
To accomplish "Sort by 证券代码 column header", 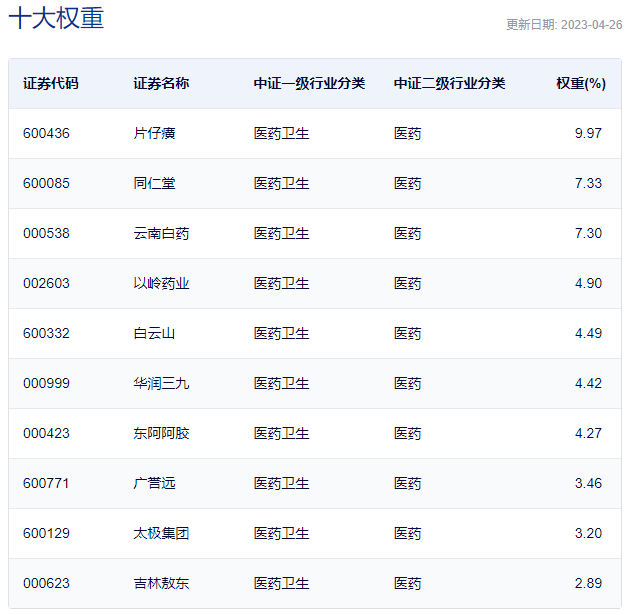I will 50,83.
